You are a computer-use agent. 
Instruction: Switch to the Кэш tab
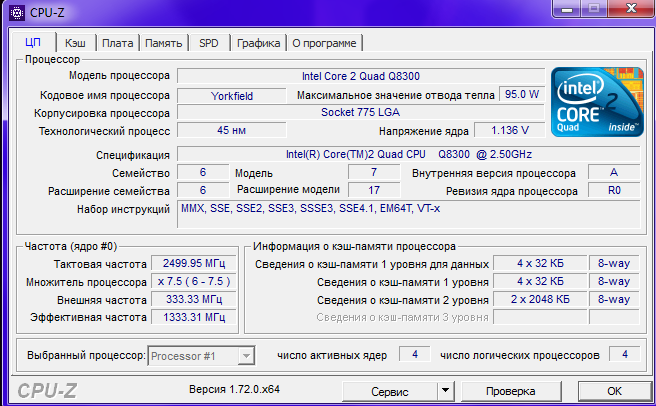75,43
